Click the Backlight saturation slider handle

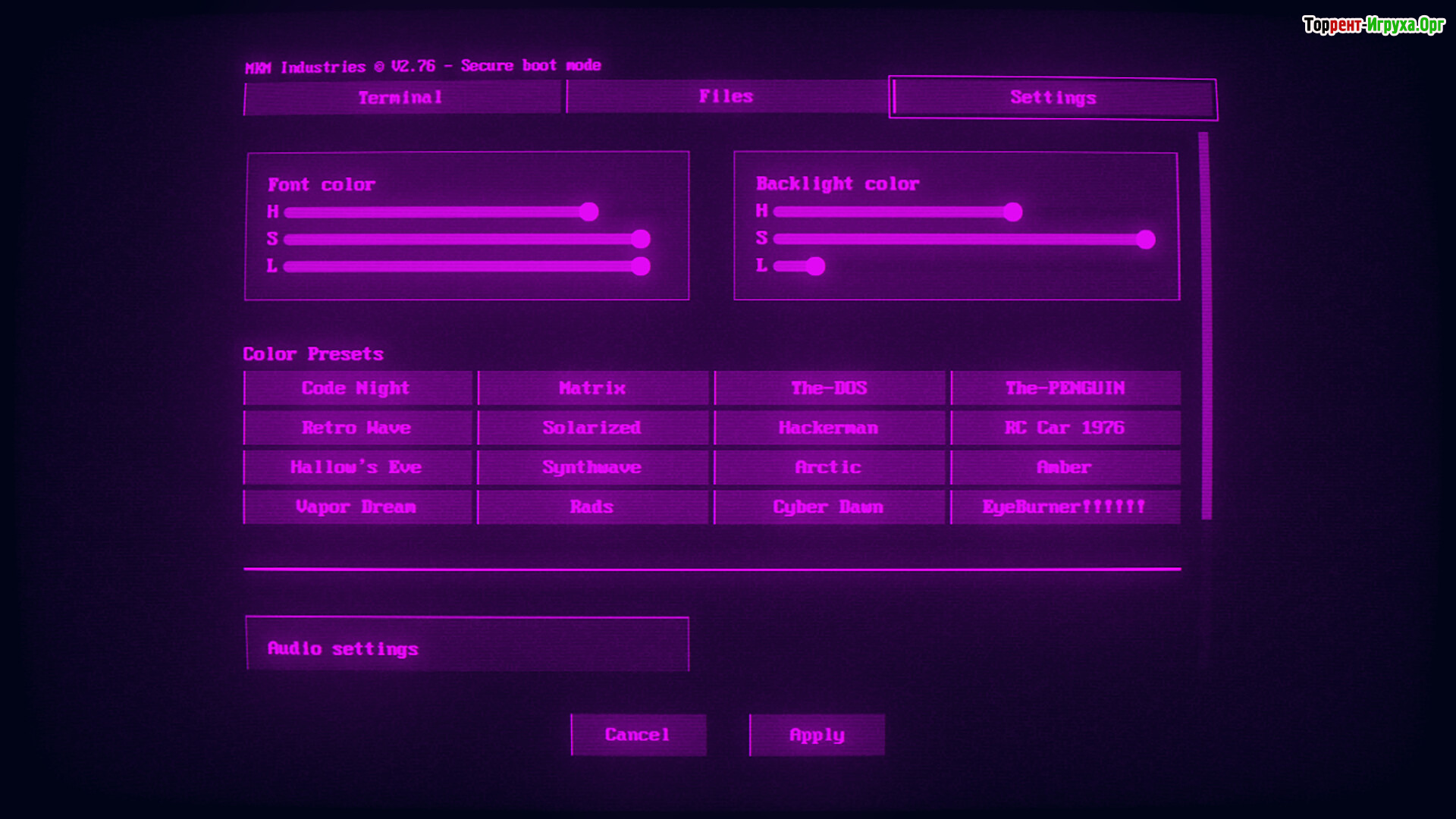coord(1145,240)
